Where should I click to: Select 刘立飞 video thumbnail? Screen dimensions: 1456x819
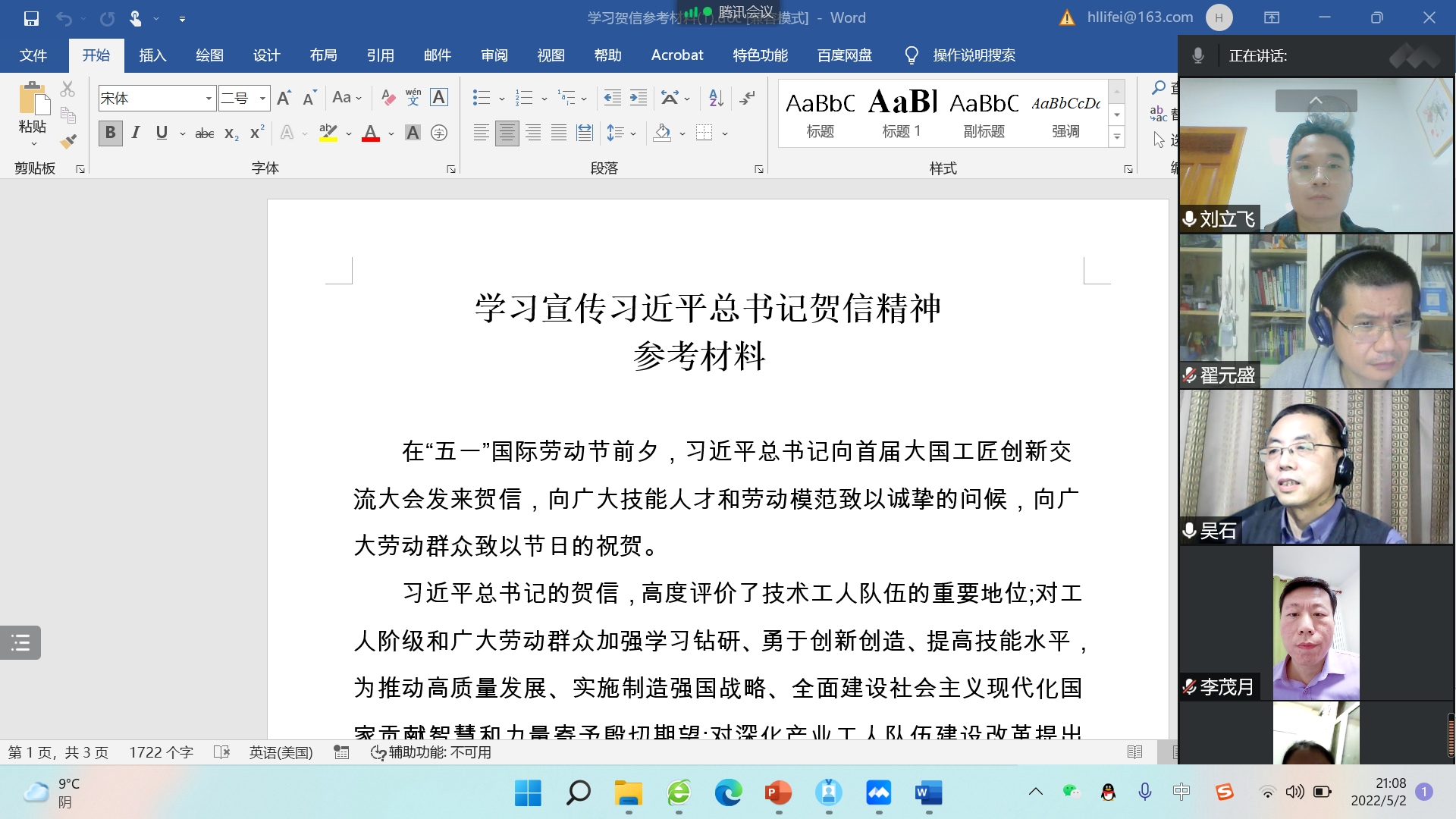tap(1316, 155)
